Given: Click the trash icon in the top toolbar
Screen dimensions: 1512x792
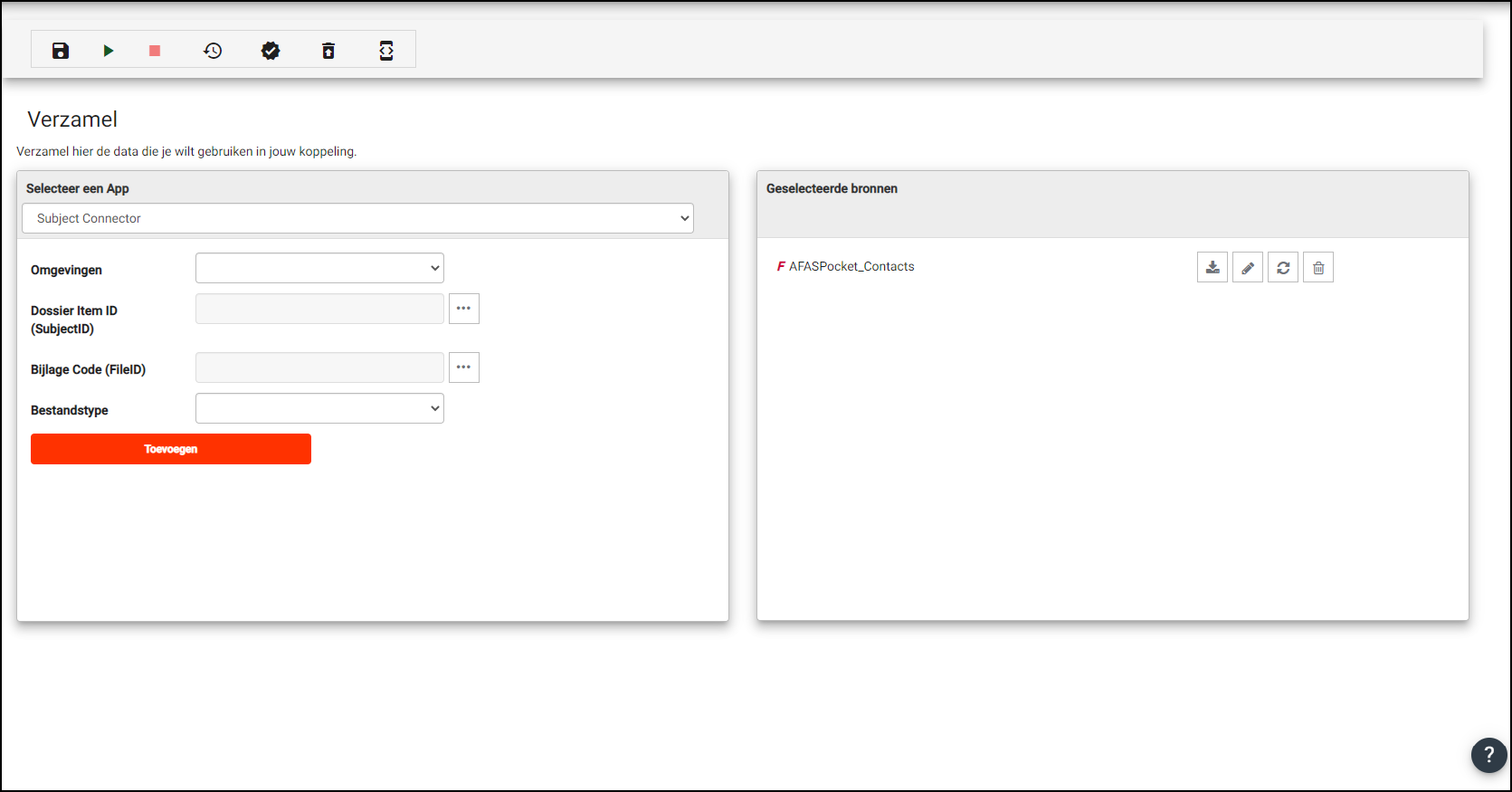Looking at the screenshot, I should pos(328,51).
